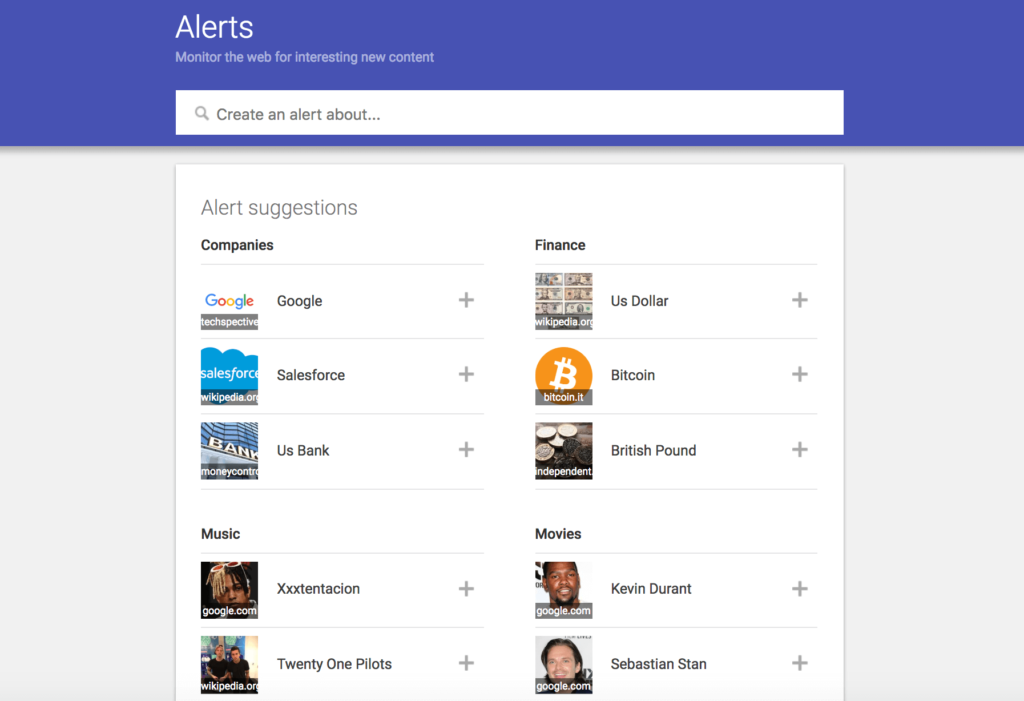
Task: Add an alert for Us Dollar
Action: click(x=799, y=301)
